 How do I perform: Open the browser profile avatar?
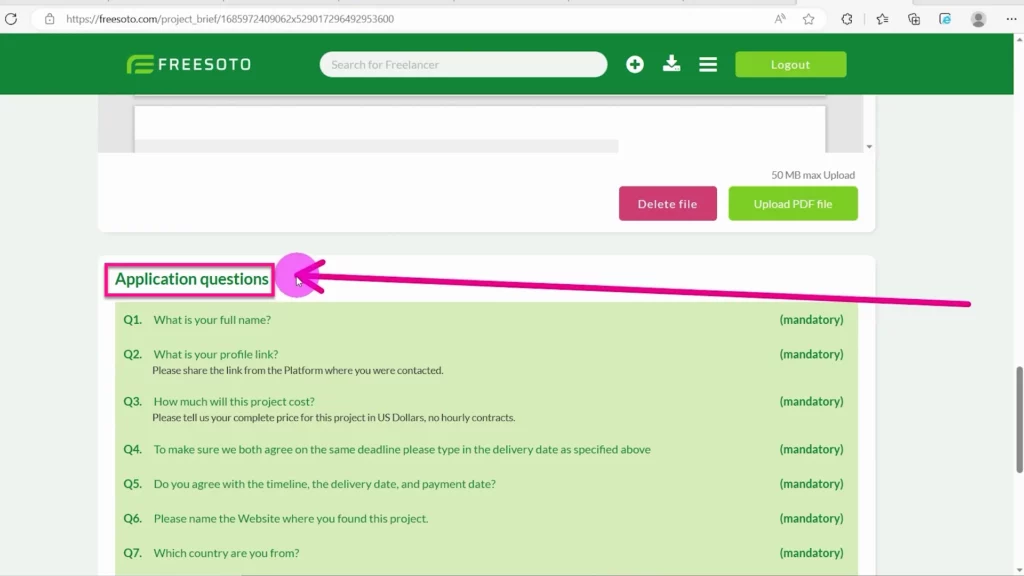(x=978, y=19)
